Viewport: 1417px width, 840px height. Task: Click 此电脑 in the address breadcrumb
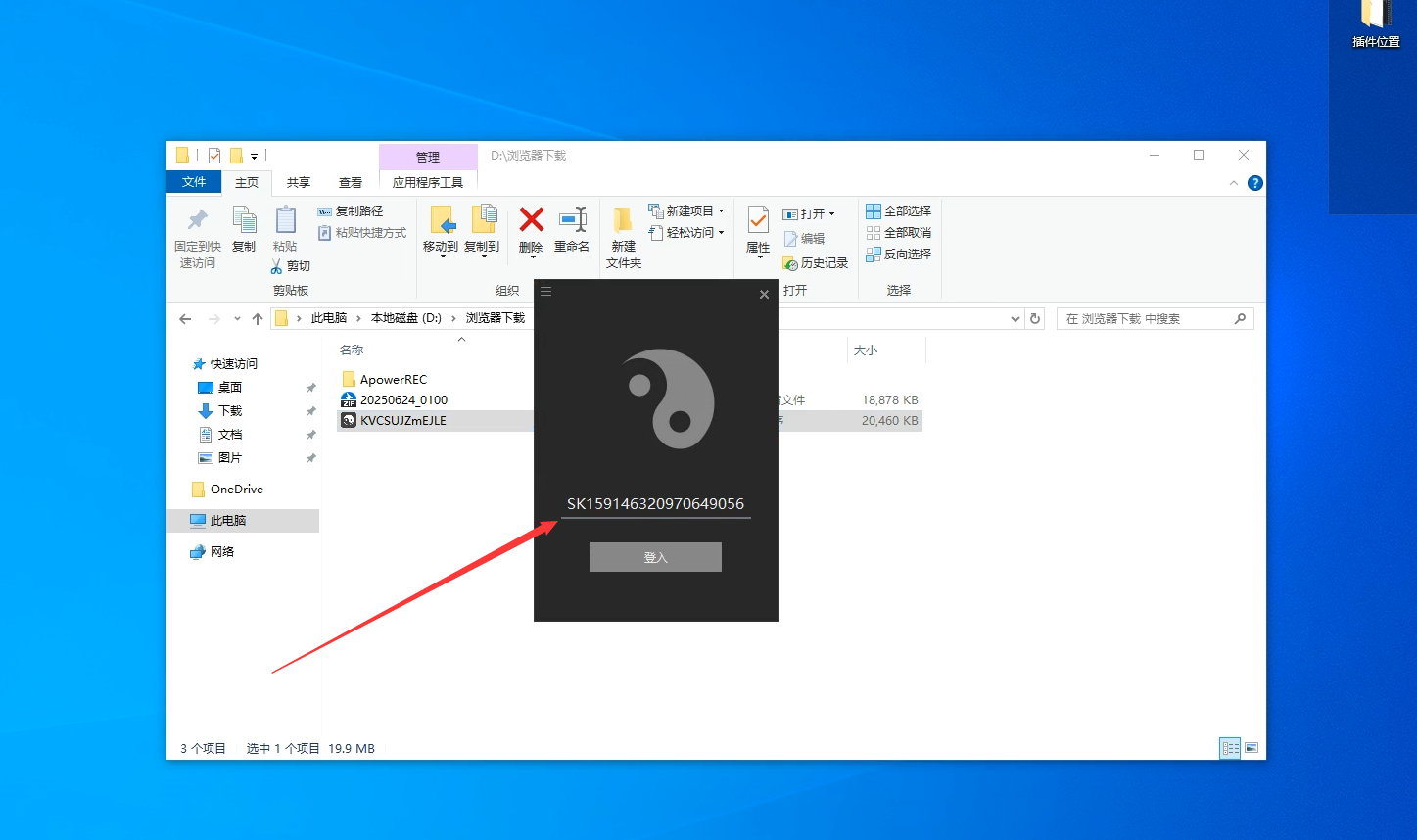(329, 318)
